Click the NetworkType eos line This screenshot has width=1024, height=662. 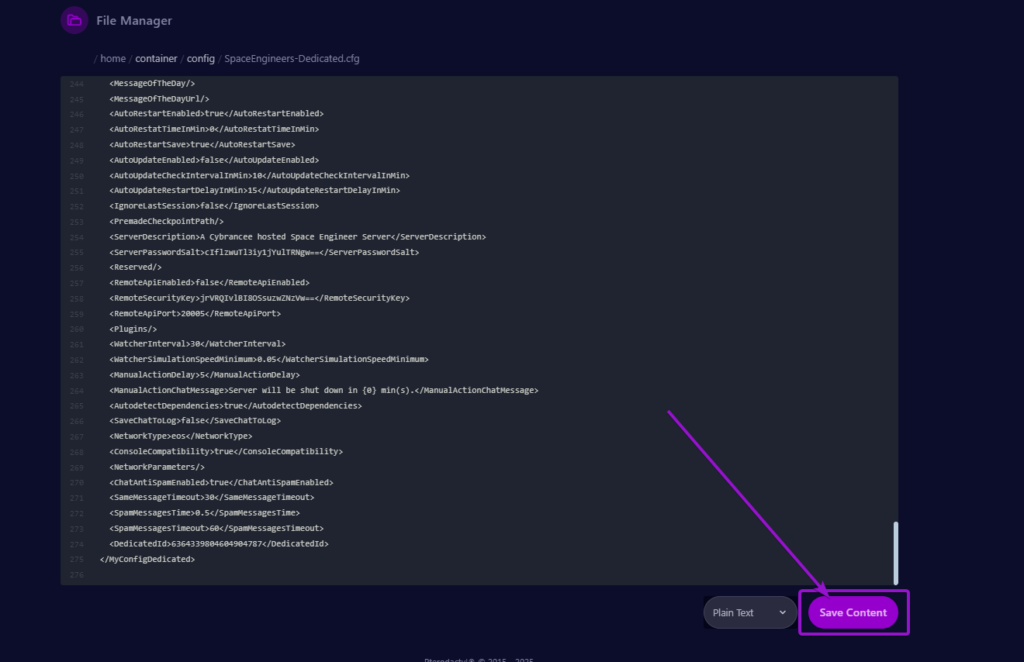pos(181,436)
